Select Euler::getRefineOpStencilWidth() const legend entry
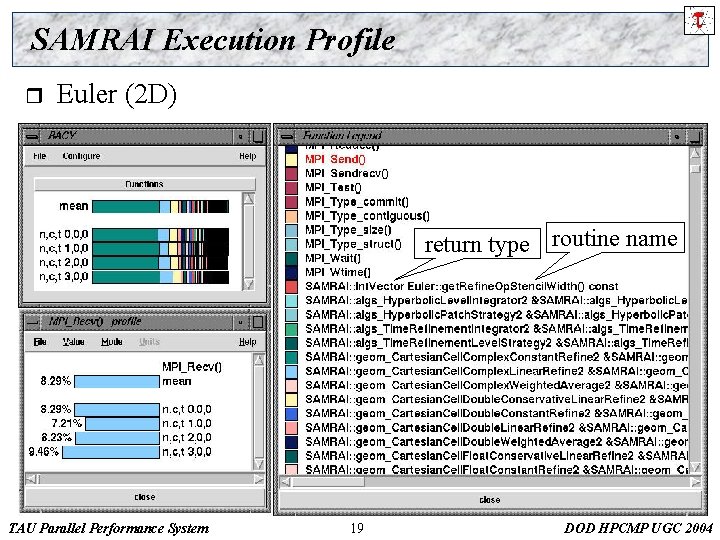720x540 pixels. click(462, 287)
